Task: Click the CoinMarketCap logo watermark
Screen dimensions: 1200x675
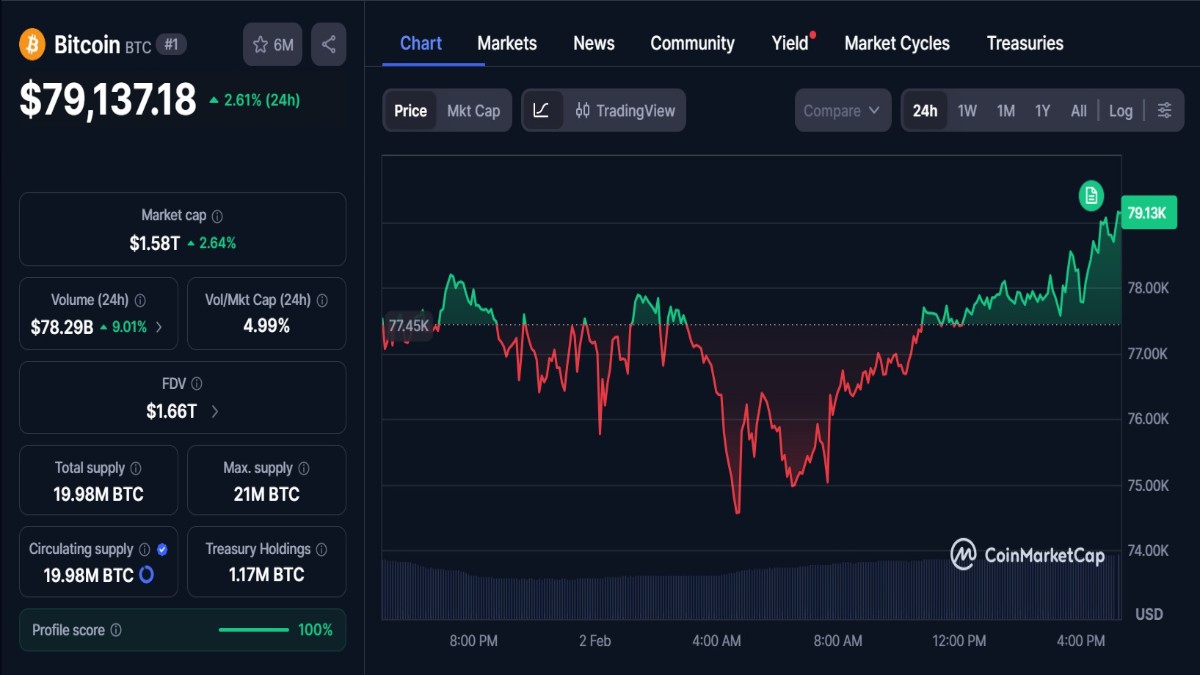Action: 1026,551
